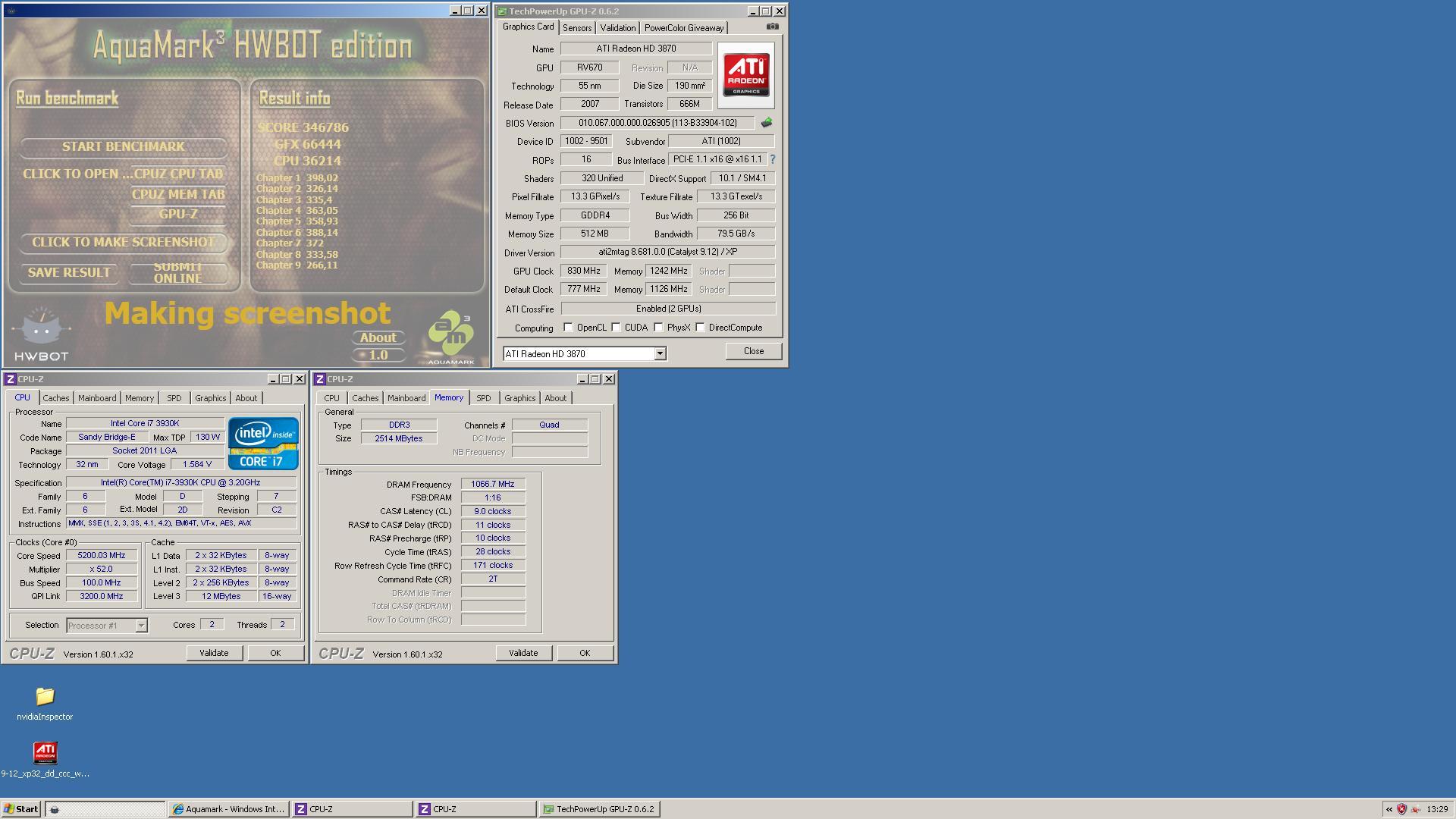This screenshot has height=819, width=1456.
Task: Click the BIOS Version field in GPU-Z
Action: coord(657,123)
